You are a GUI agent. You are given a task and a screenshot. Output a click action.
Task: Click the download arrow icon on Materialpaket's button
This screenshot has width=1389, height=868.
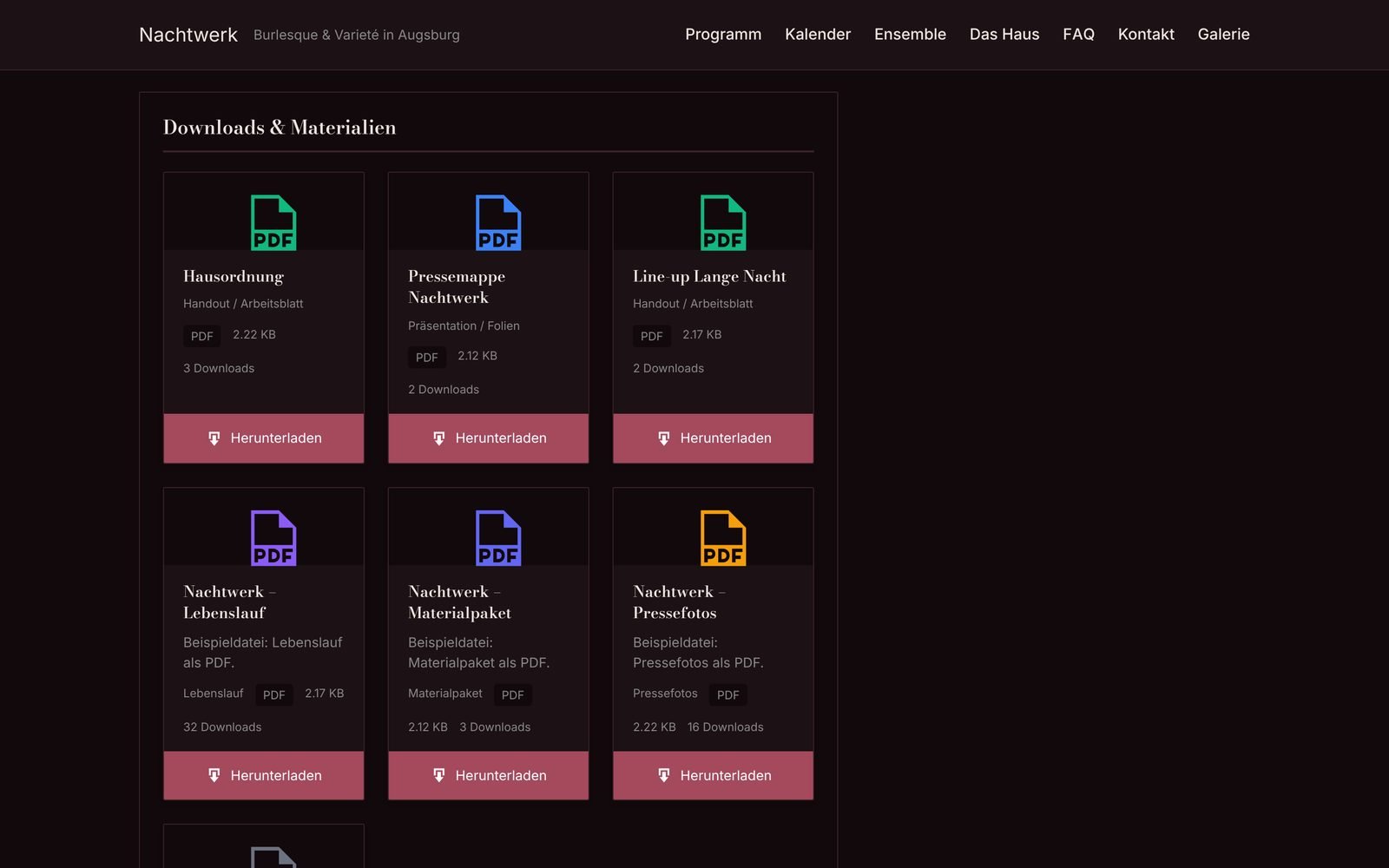(439, 775)
